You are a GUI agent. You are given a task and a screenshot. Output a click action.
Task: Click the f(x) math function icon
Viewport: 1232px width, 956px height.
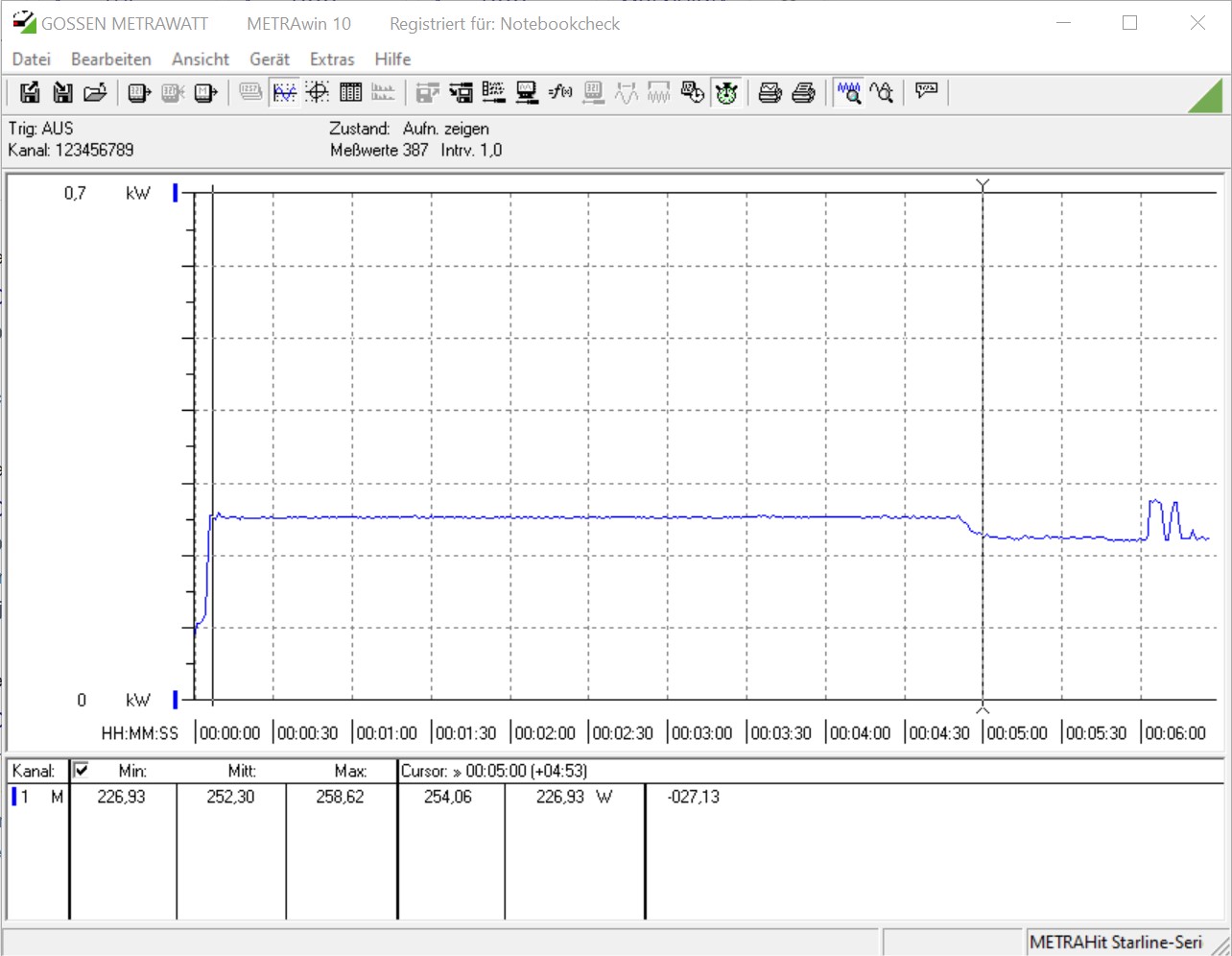[x=560, y=92]
